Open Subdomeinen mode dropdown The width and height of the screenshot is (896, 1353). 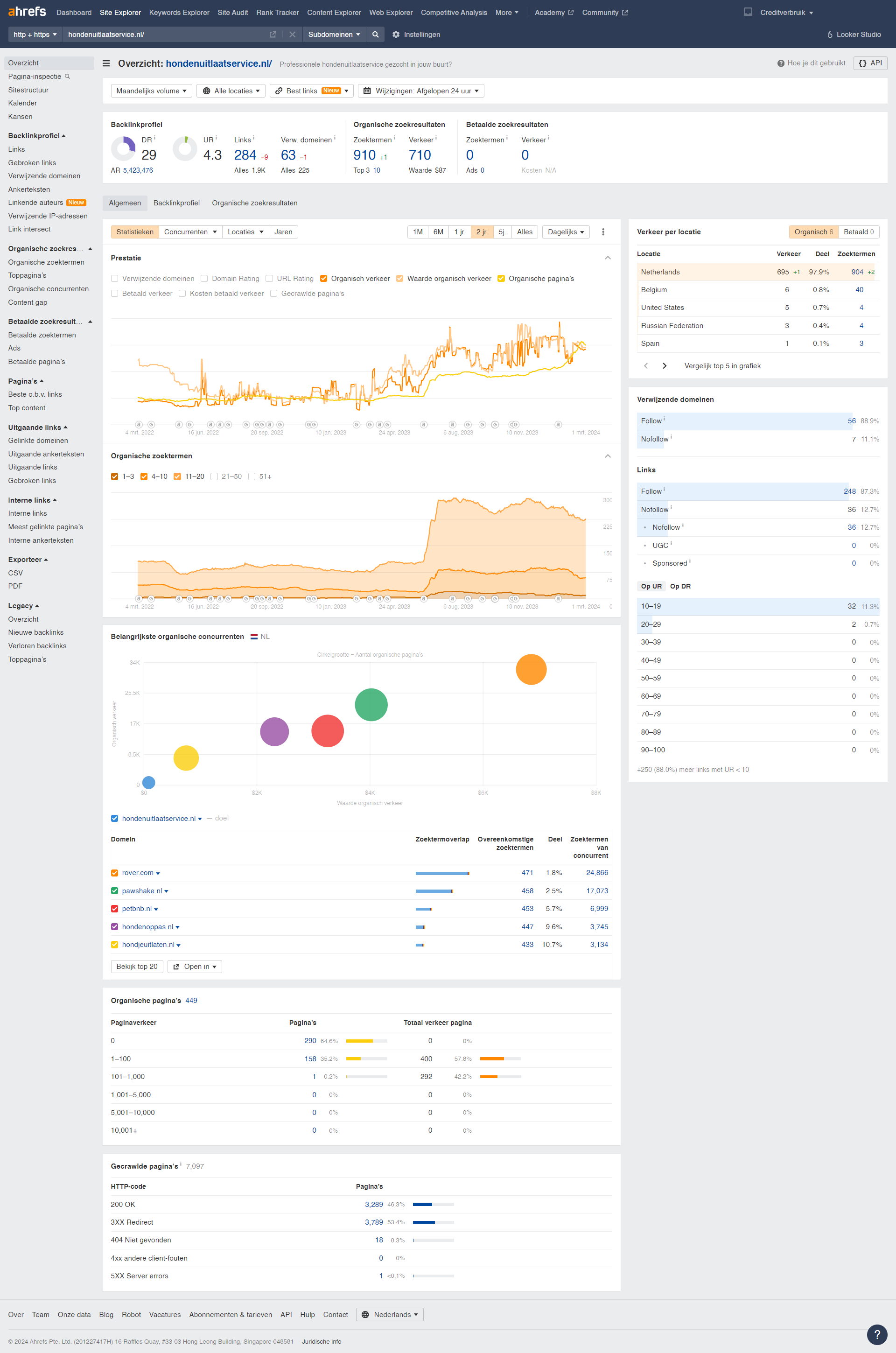pyautogui.click(x=334, y=34)
